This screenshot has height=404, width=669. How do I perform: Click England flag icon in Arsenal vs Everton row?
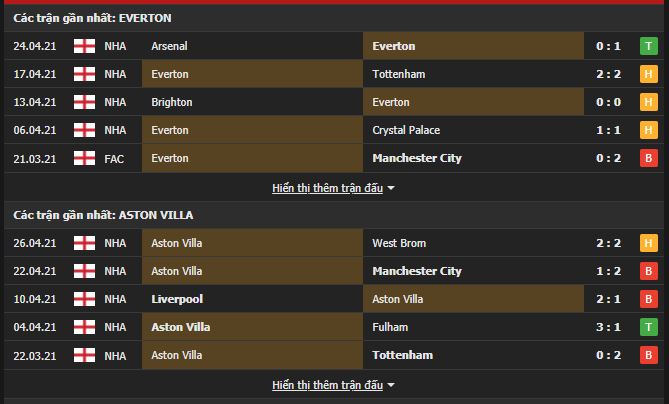tap(83, 46)
